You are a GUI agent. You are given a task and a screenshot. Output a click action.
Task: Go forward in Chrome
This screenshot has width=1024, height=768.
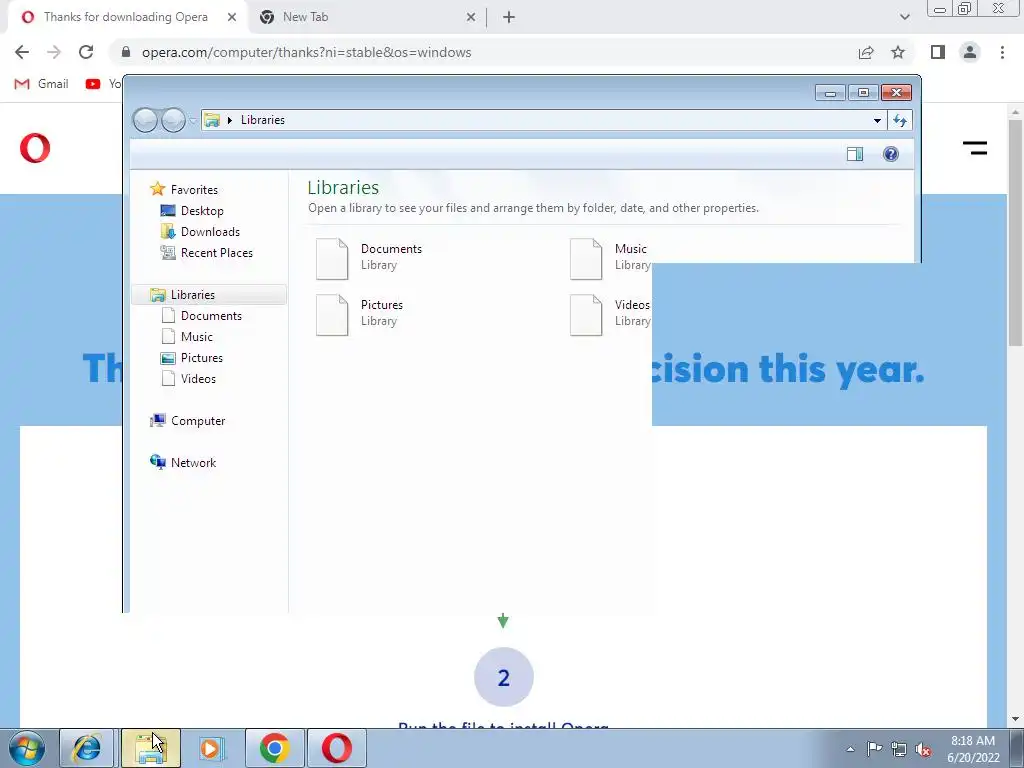[54, 52]
